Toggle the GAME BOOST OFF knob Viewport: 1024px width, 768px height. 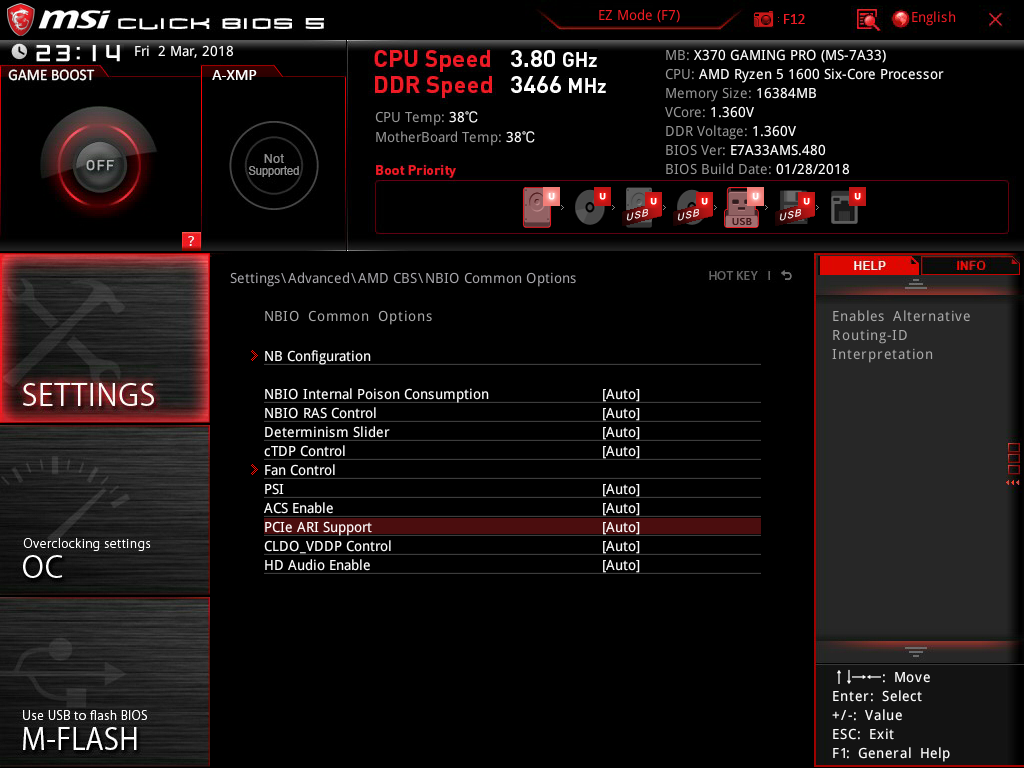[x=99, y=165]
